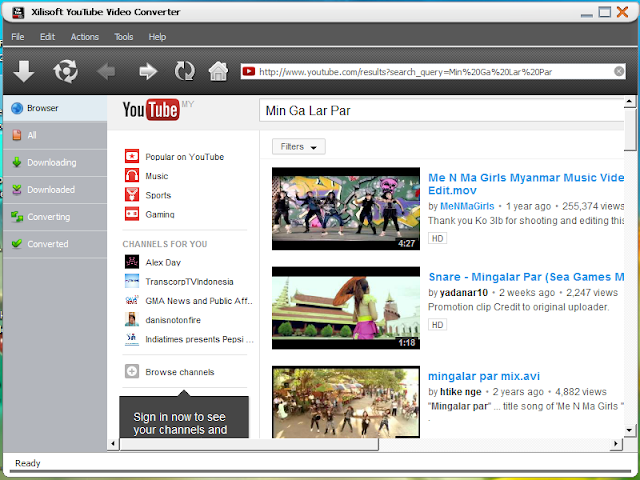Click the danisnotonfire channel avatar
Viewport: 640px width, 480px height.
(x=132, y=319)
